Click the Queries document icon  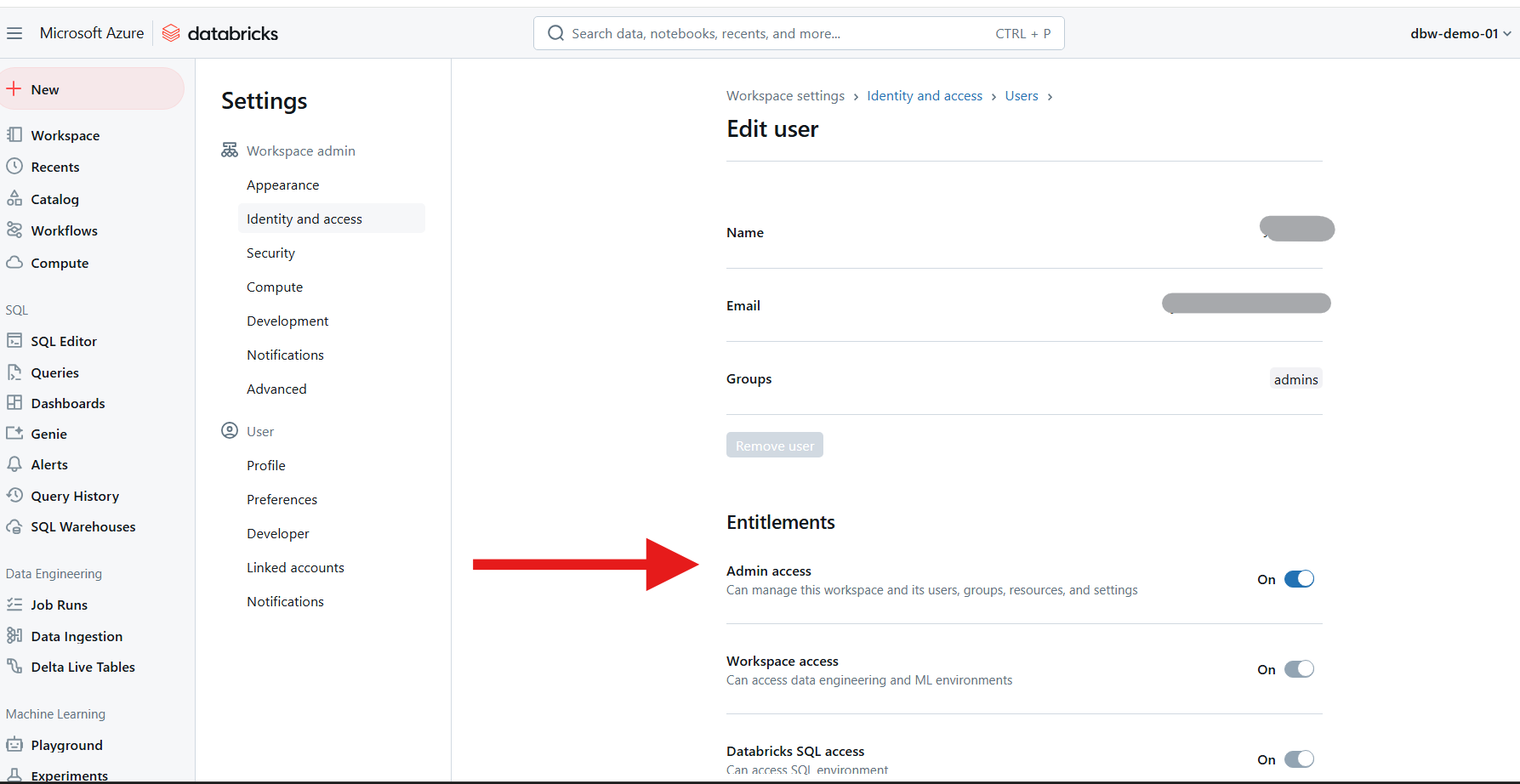[x=14, y=372]
